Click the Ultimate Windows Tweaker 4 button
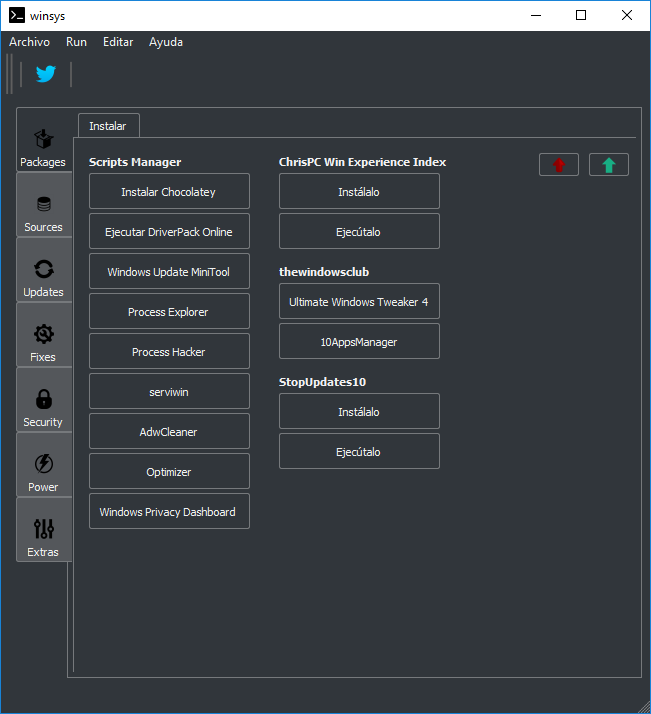Viewport: 651px width, 714px height. coord(359,302)
